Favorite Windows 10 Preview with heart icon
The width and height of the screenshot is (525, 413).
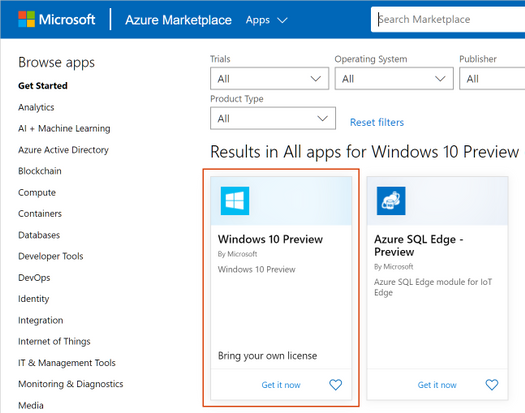pyautogui.click(x=335, y=385)
